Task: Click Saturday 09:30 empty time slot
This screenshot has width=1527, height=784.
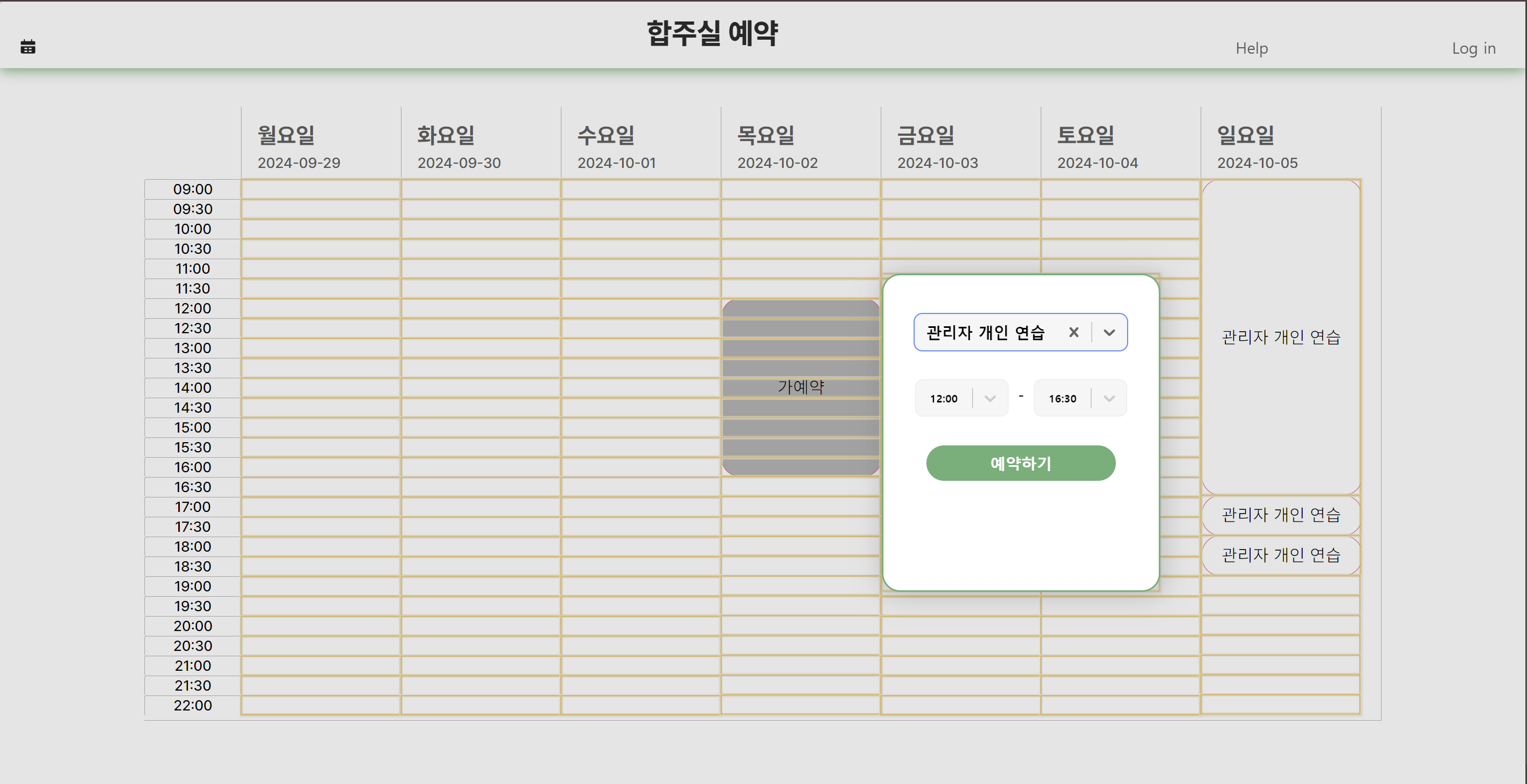Action: tap(1120, 209)
